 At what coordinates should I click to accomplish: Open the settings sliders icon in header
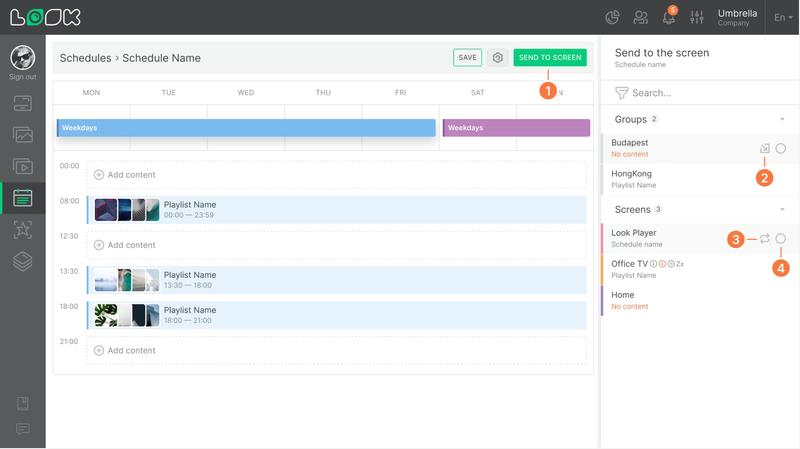click(697, 17)
